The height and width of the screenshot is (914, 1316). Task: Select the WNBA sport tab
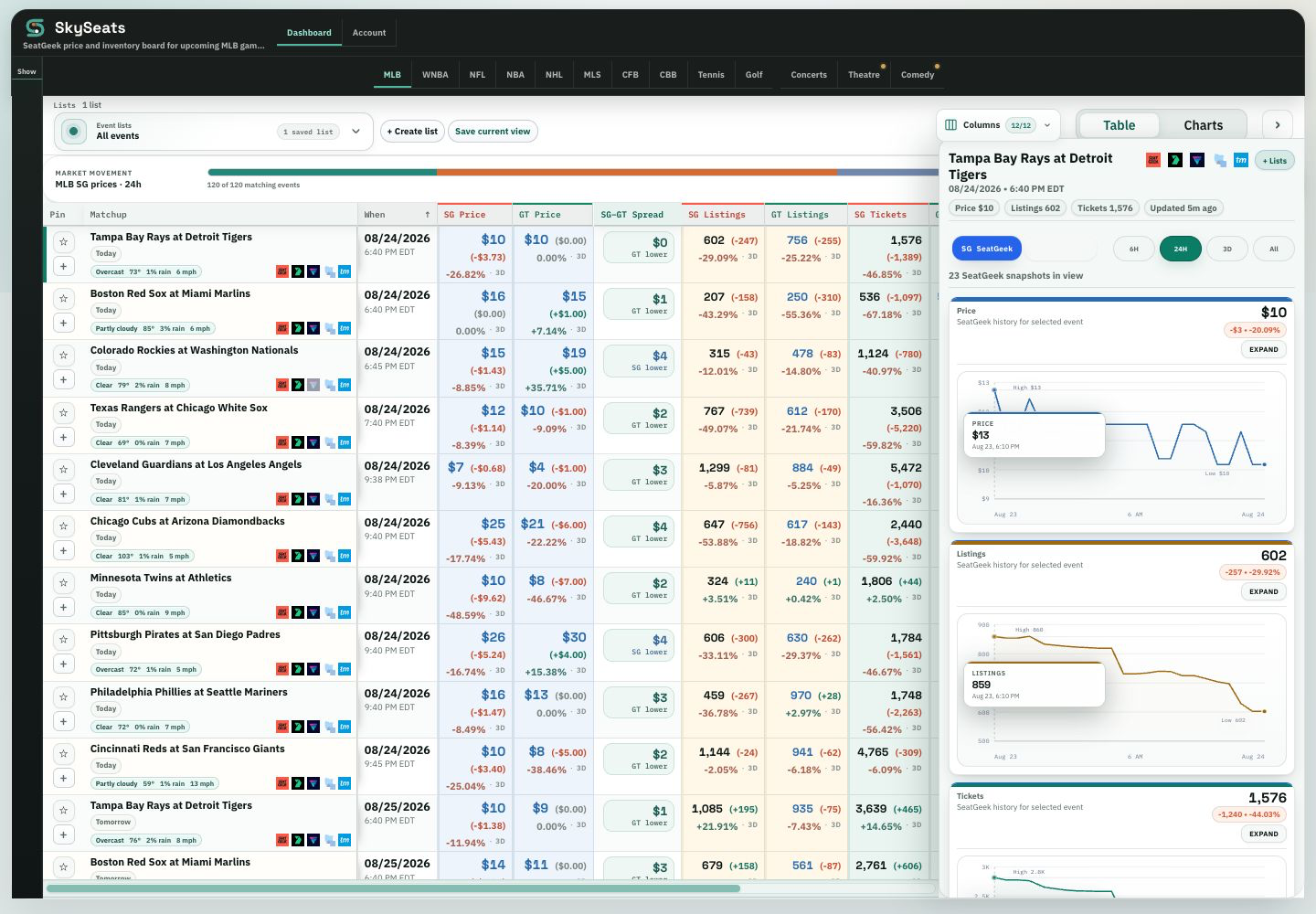pyautogui.click(x=435, y=75)
